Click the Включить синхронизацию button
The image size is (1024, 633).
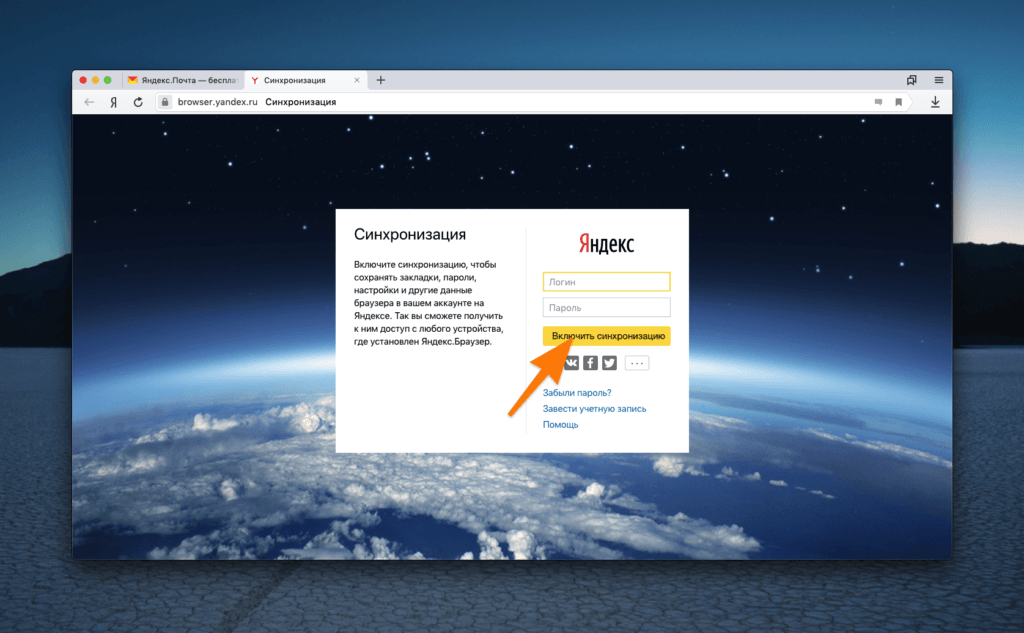(x=607, y=336)
